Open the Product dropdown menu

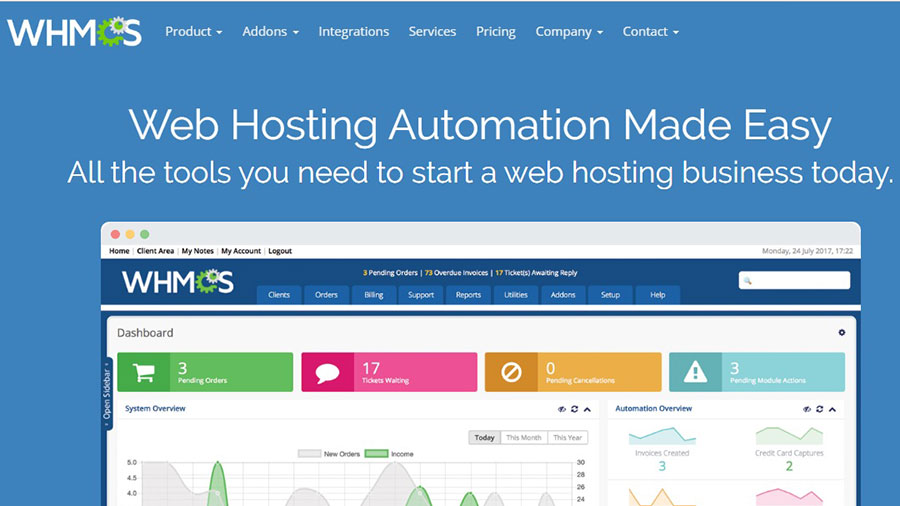pyautogui.click(x=193, y=32)
